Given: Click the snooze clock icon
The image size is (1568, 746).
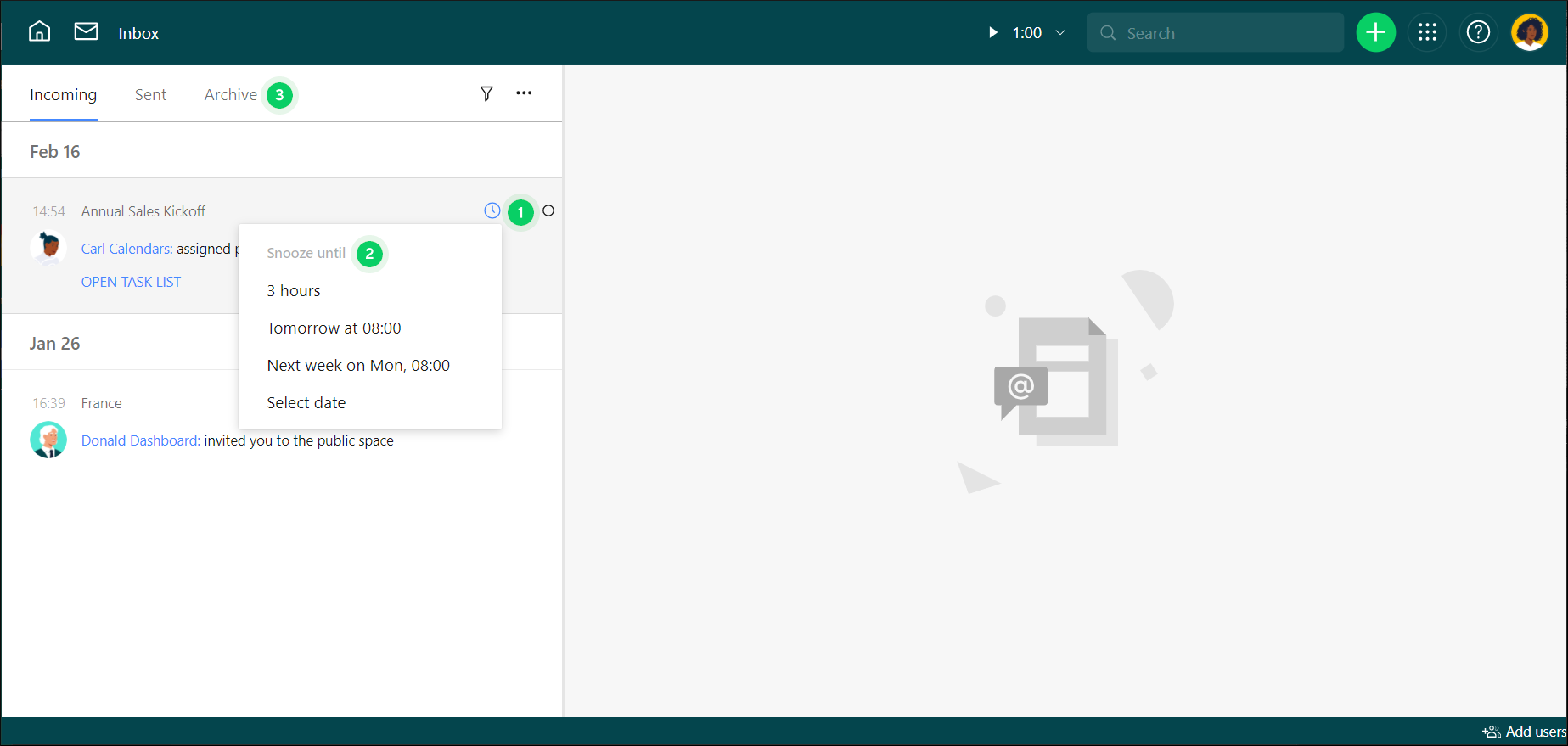Looking at the screenshot, I should click(x=492, y=210).
